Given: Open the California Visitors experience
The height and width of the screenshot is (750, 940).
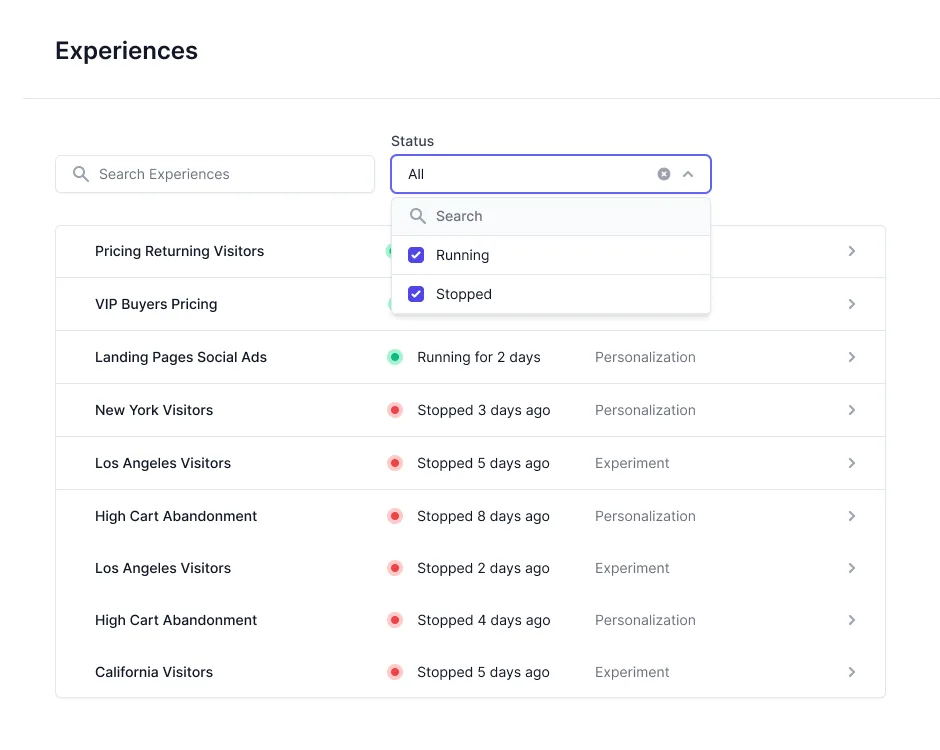Looking at the screenshot, I should tap(154, 672).
